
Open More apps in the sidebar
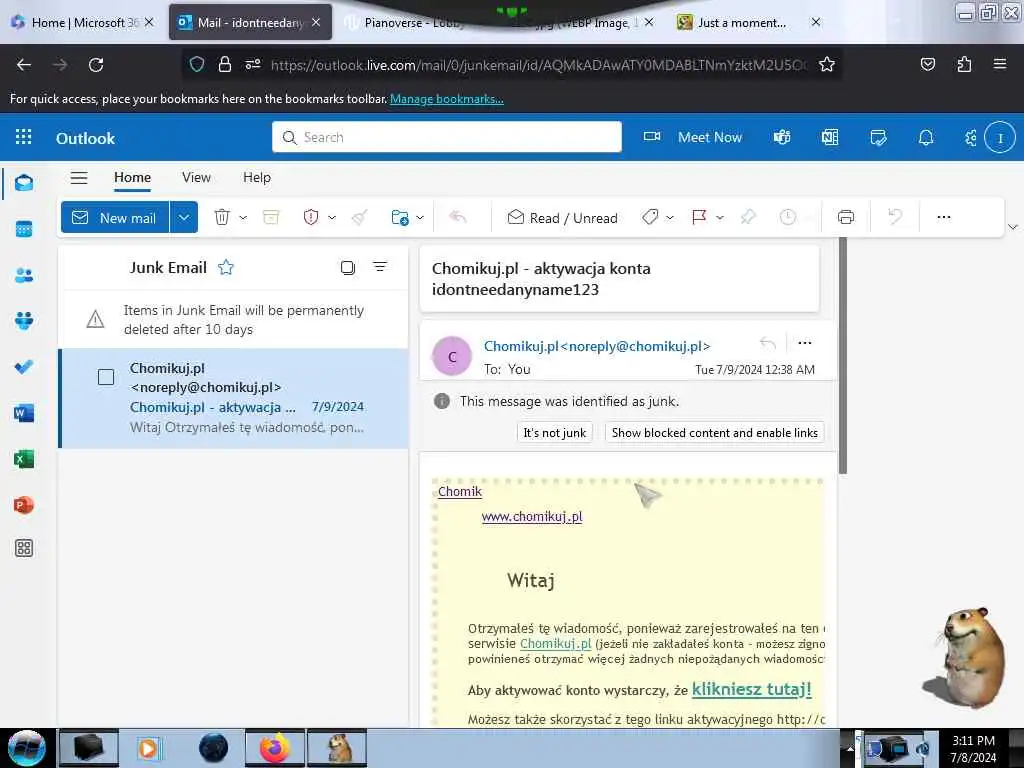point(24,548)
